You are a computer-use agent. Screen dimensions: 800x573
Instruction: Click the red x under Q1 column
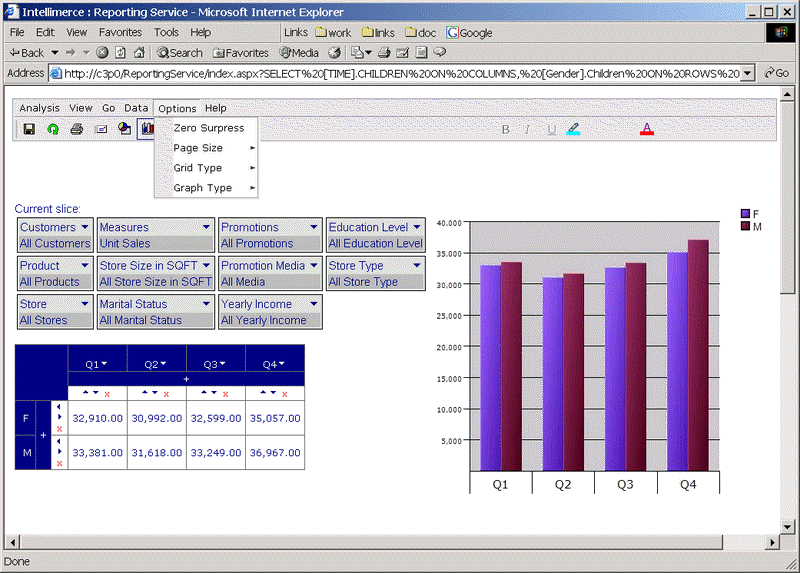(x=107, y=394)
